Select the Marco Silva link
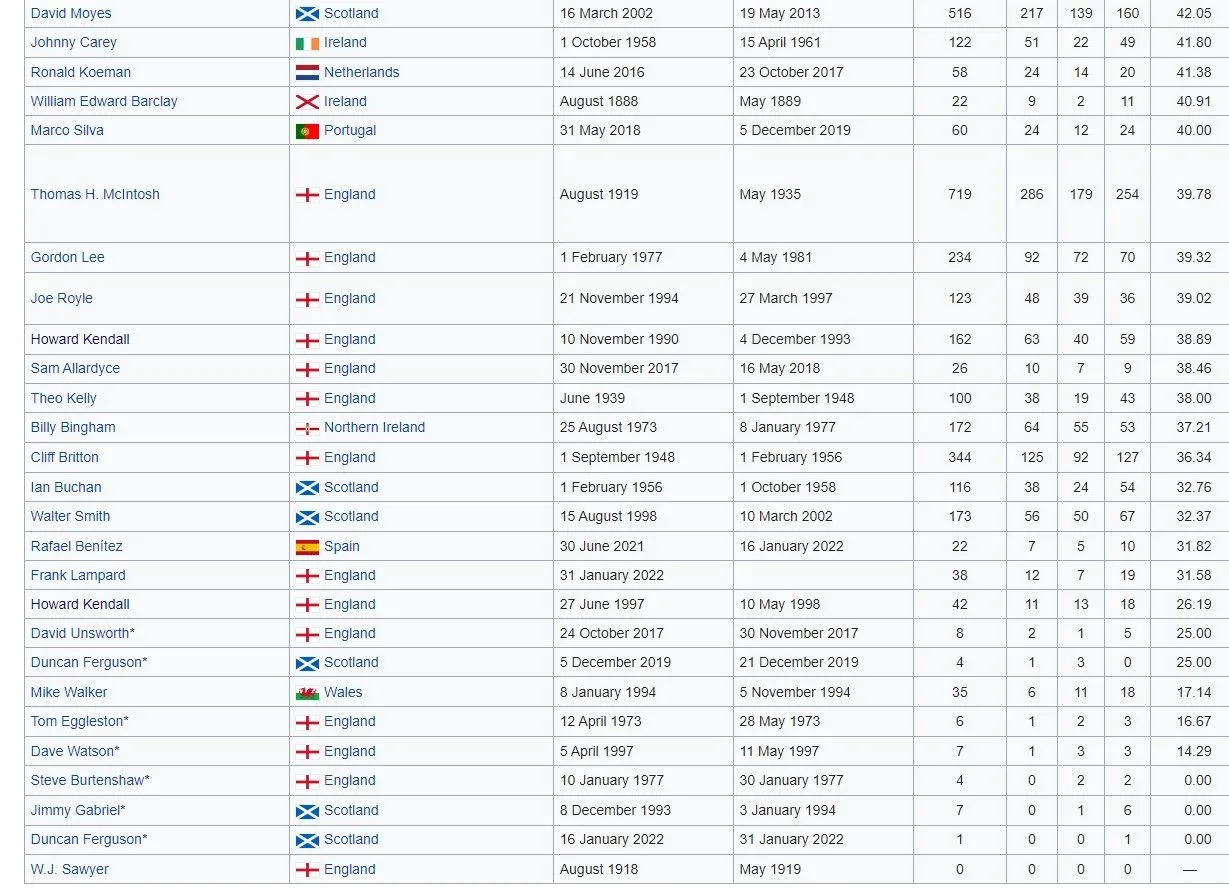 pos(67,130)
